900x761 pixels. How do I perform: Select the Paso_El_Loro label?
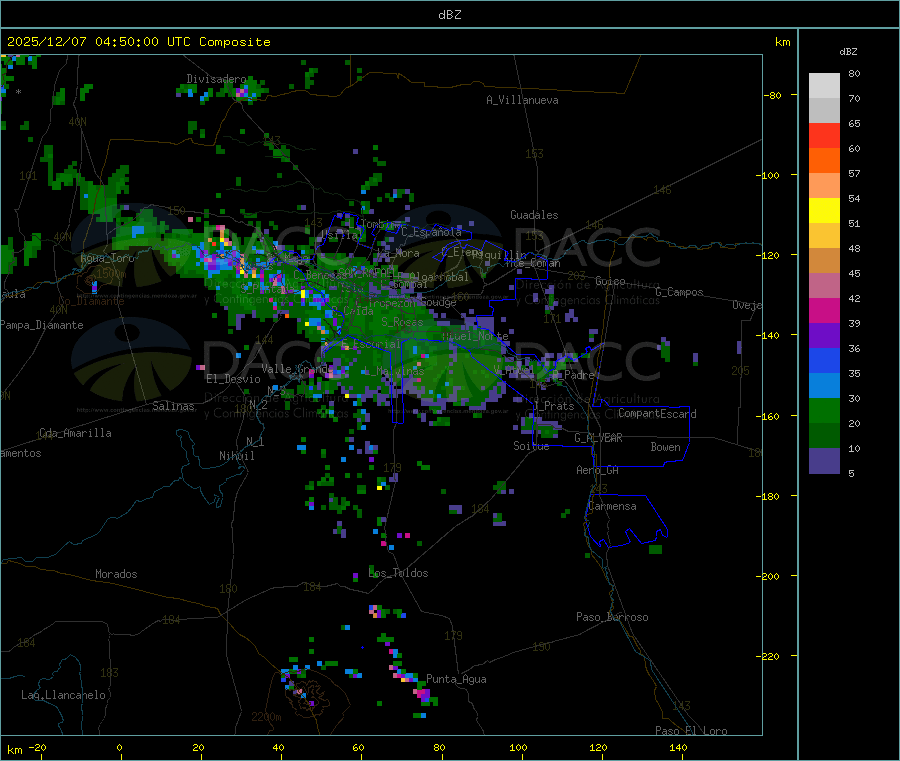[691, 731]
